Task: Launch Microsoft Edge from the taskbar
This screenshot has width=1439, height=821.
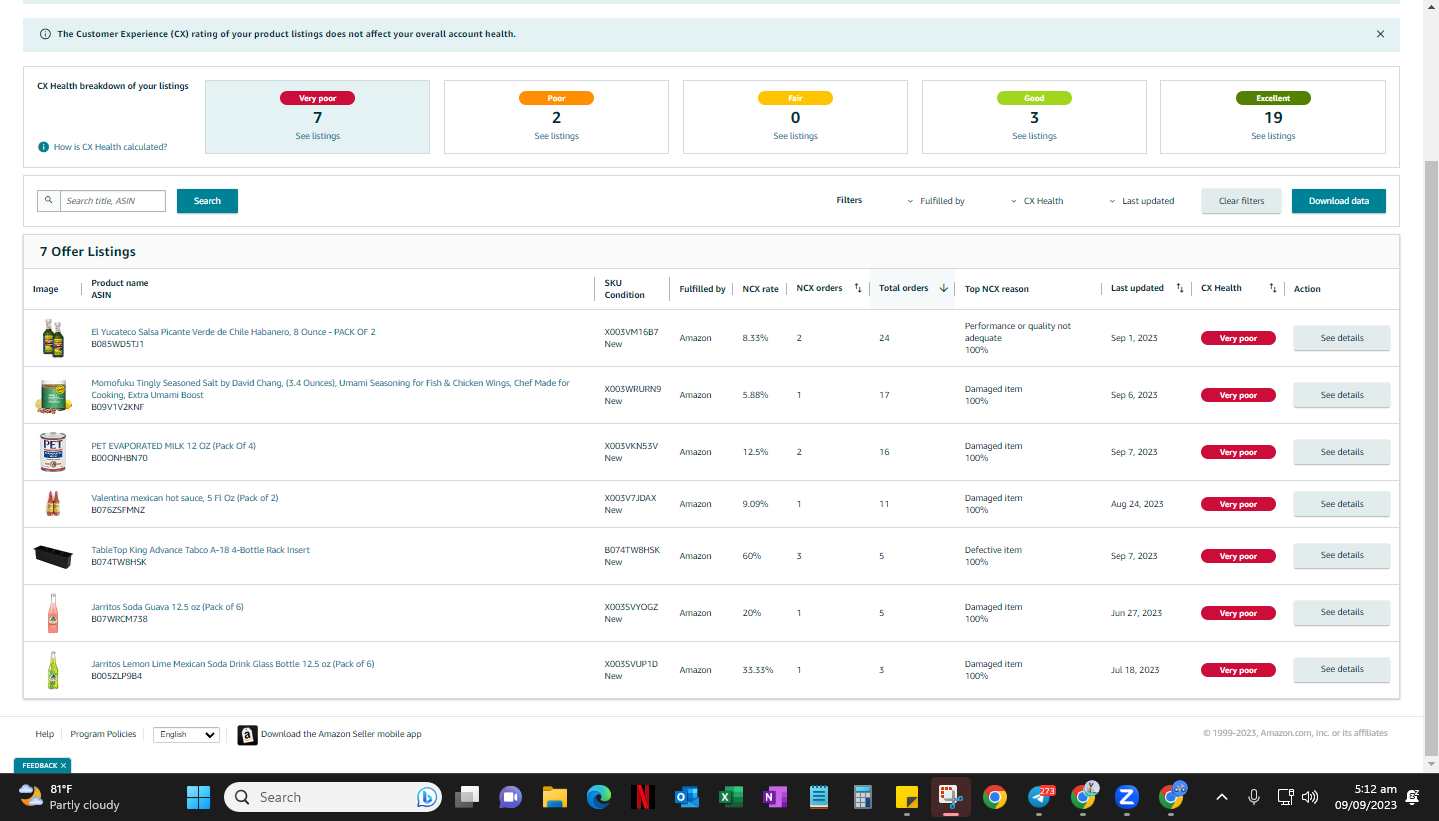Action: [598, 797]
